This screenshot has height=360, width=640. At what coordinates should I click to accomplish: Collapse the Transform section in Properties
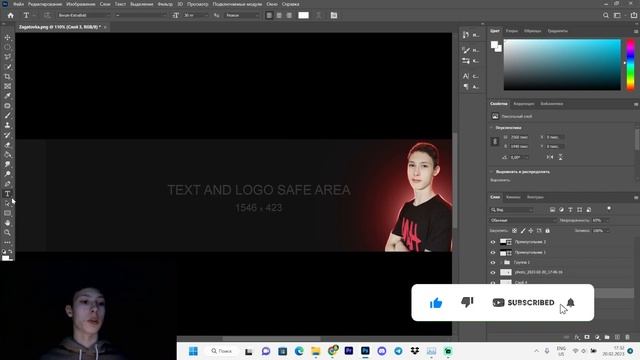coord(491,128)
